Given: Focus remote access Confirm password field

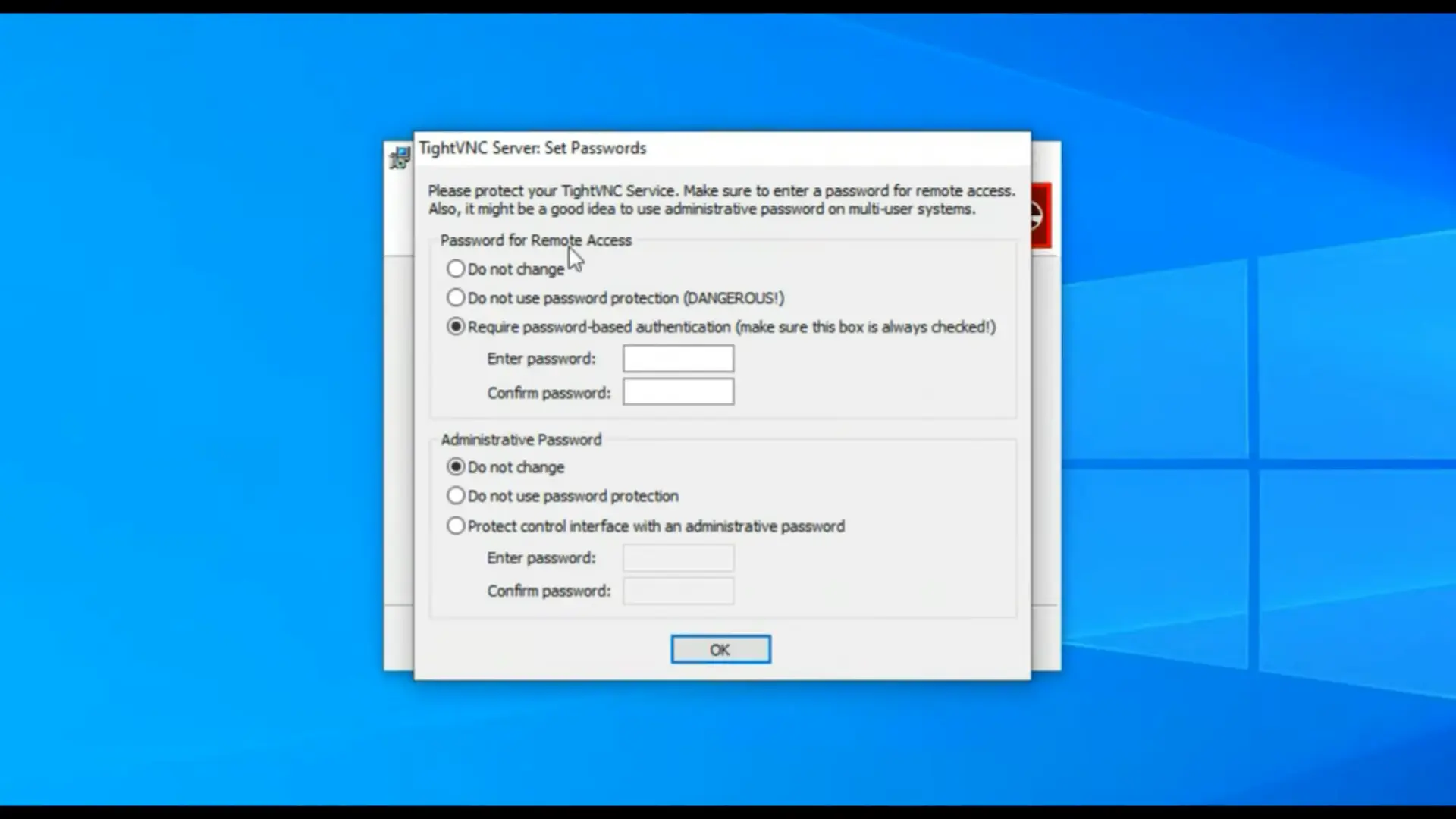Looking at the screenshot, I should pyautogui.click(x=678, y=392).
